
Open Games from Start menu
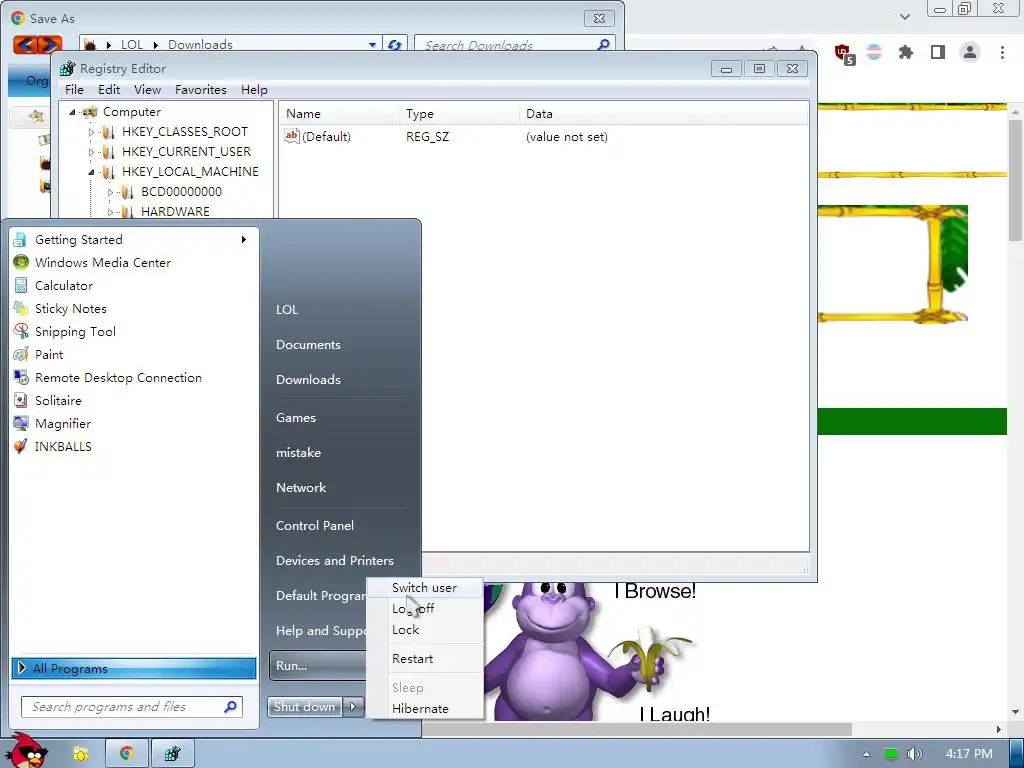tap(296, 418)
